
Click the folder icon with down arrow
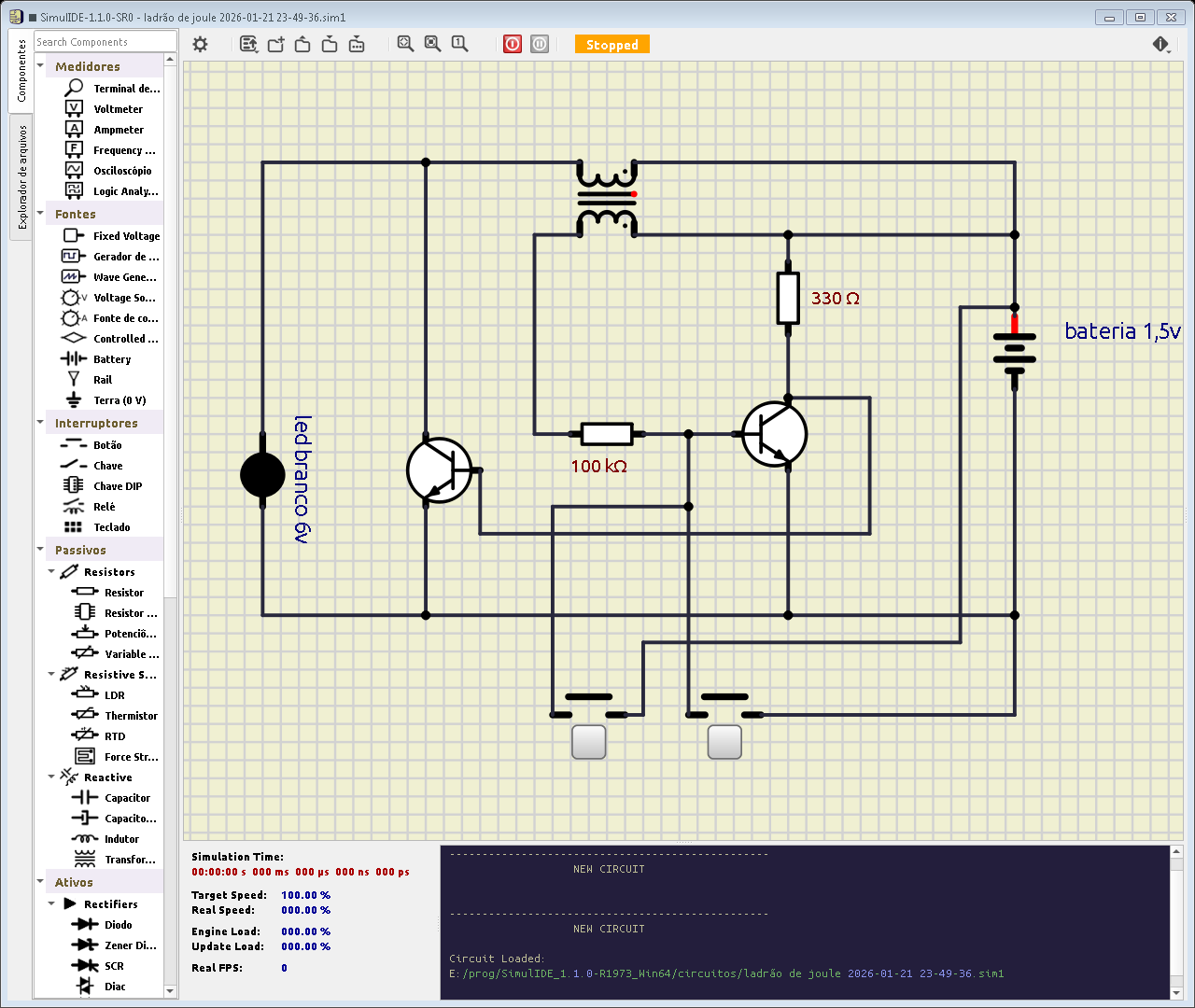330,44
